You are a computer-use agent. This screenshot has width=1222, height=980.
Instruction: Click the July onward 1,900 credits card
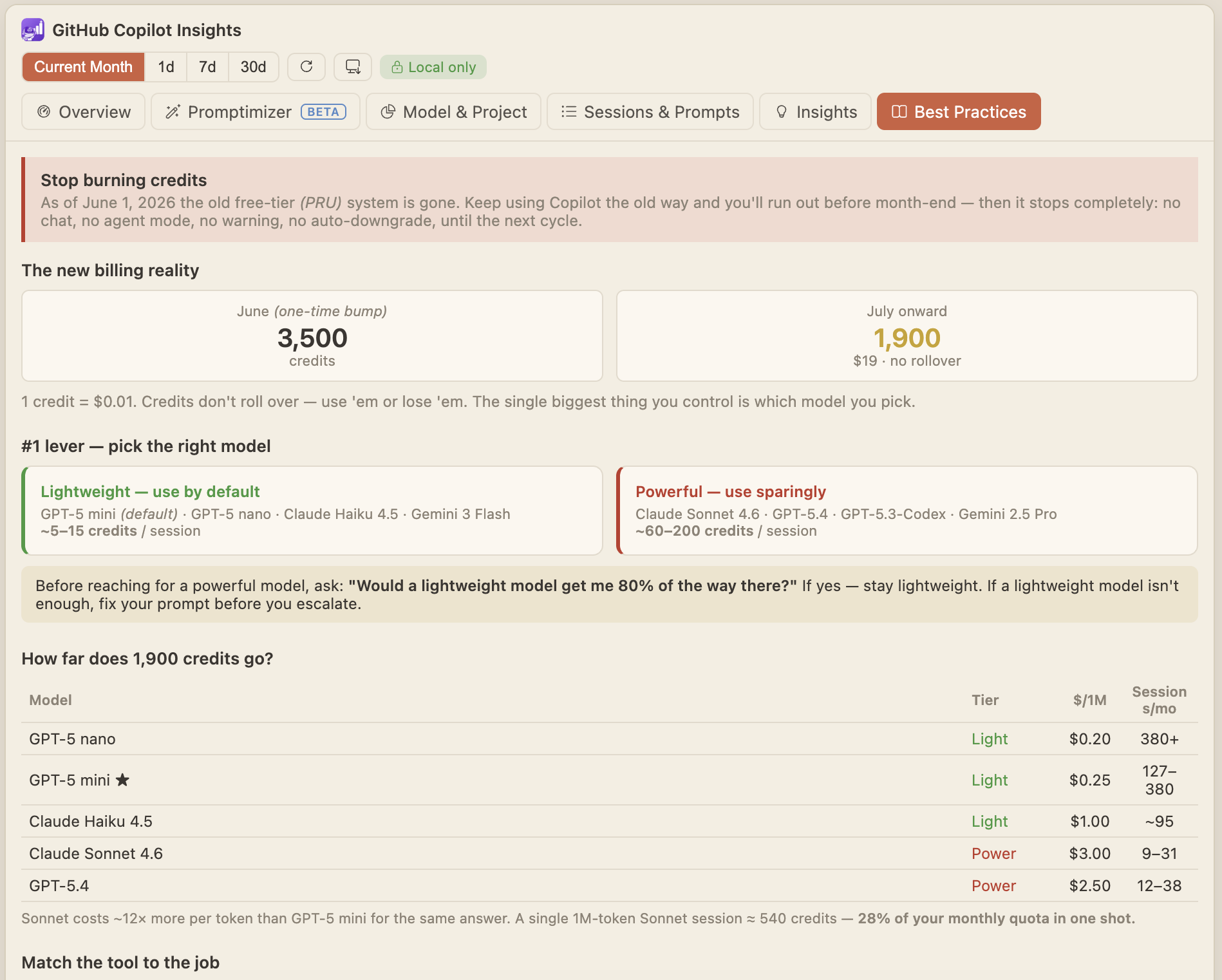(907, 335)
